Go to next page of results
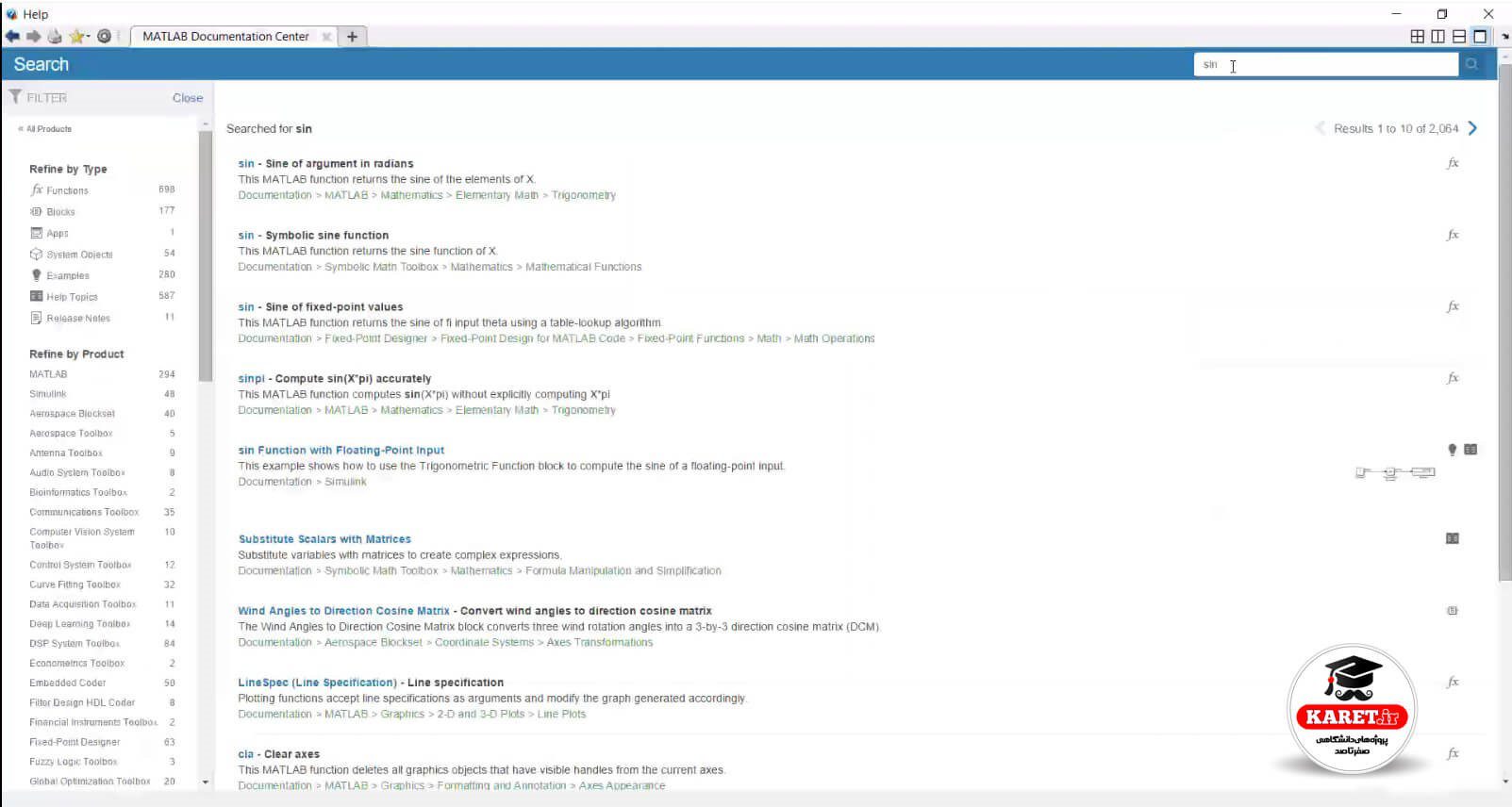The width and height of the screenshot is (1512, 807). click(1472, 128)
